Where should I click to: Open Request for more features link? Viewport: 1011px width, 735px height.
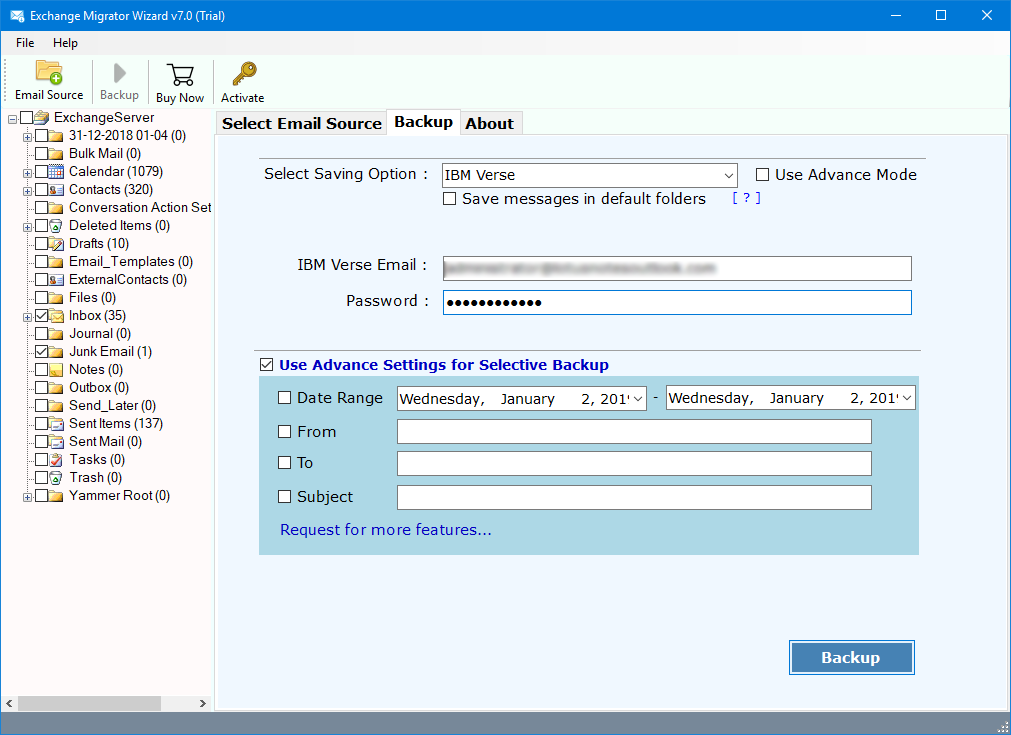[x=386, y=529]
